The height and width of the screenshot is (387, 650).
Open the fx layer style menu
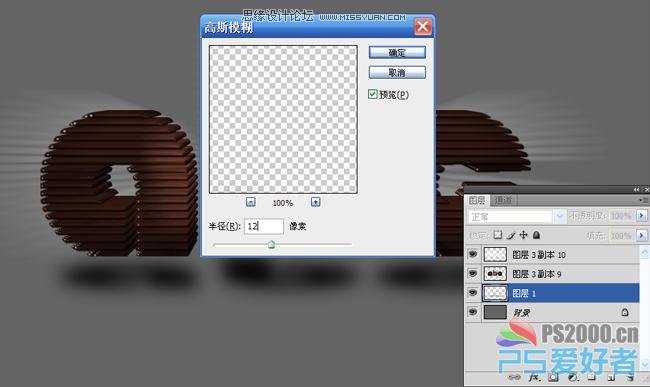click(x=534, y=377)
